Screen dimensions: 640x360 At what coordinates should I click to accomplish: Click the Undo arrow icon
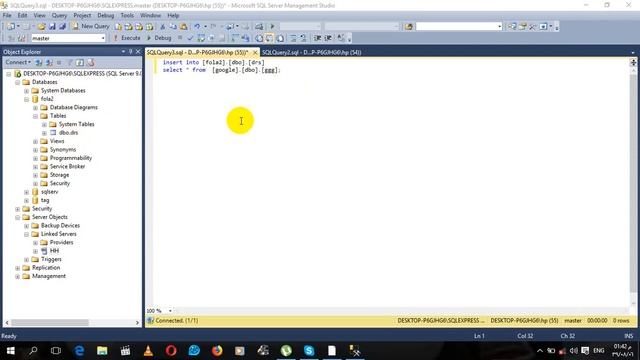[x=197, y=27]
